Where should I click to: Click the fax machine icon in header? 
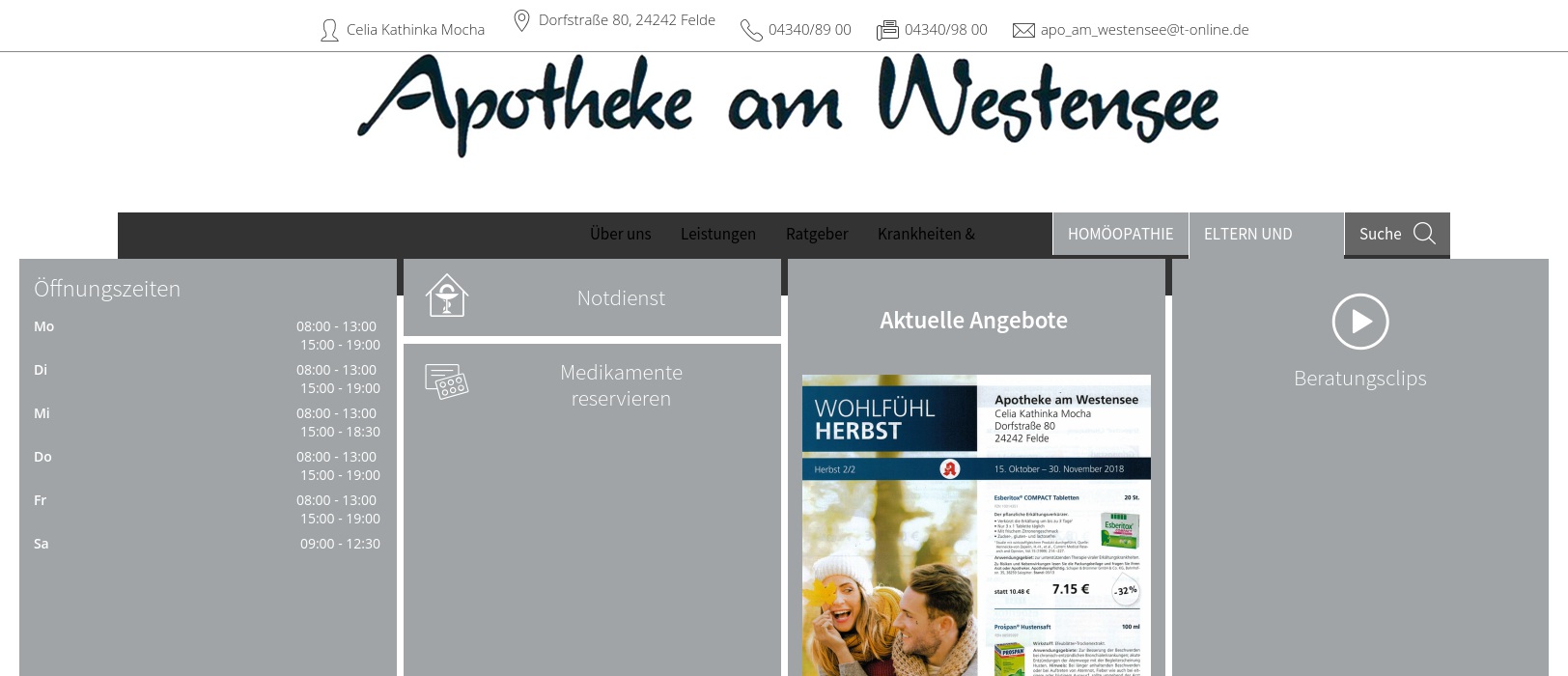coord(887,31)
